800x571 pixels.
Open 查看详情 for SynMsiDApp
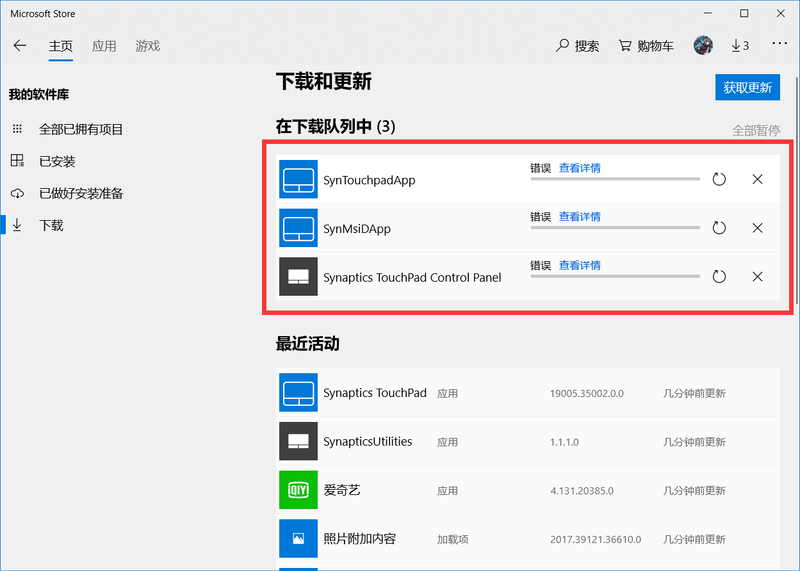tap(580, 216)
